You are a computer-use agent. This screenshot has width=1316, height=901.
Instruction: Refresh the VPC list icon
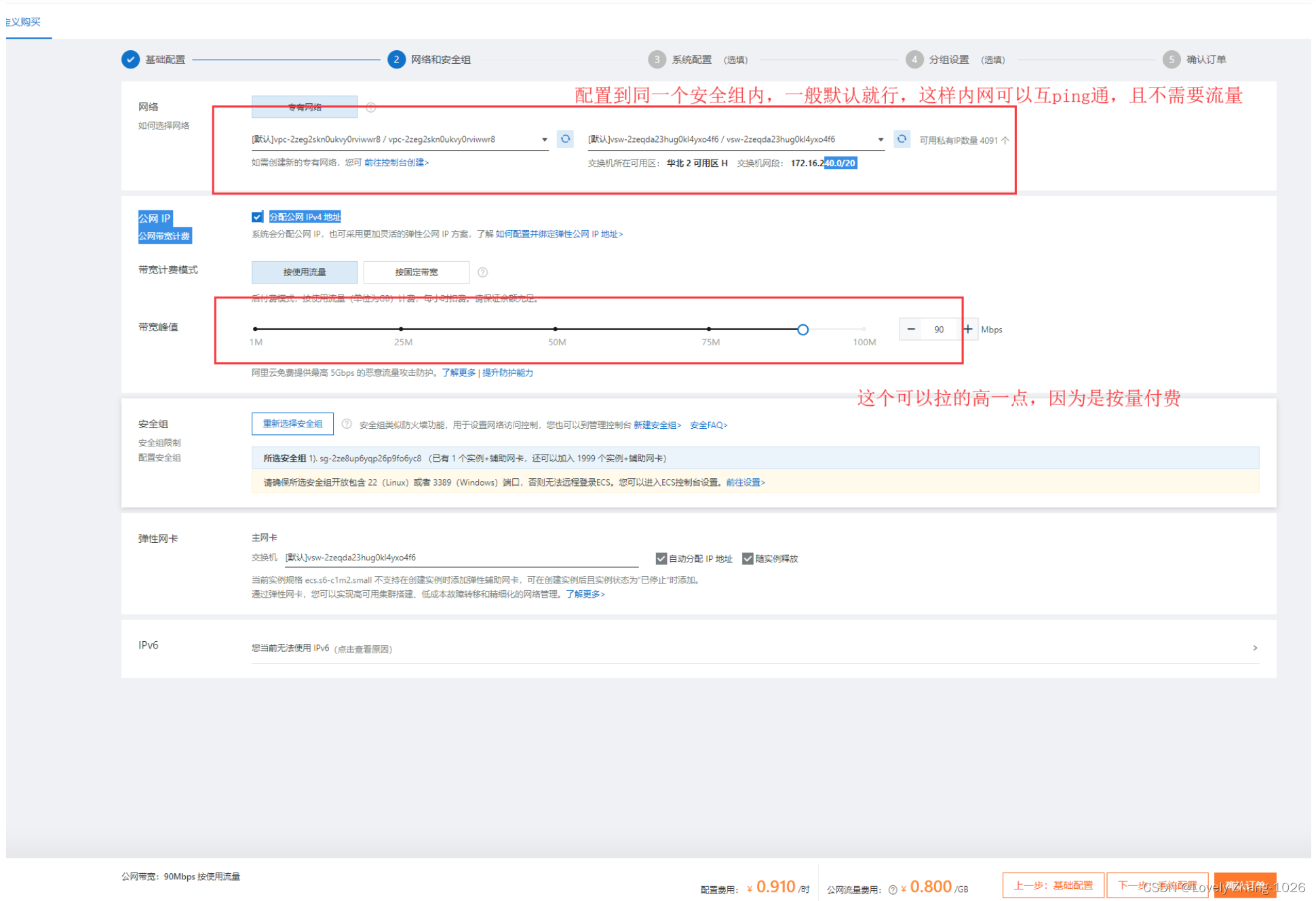click(565, 139)
